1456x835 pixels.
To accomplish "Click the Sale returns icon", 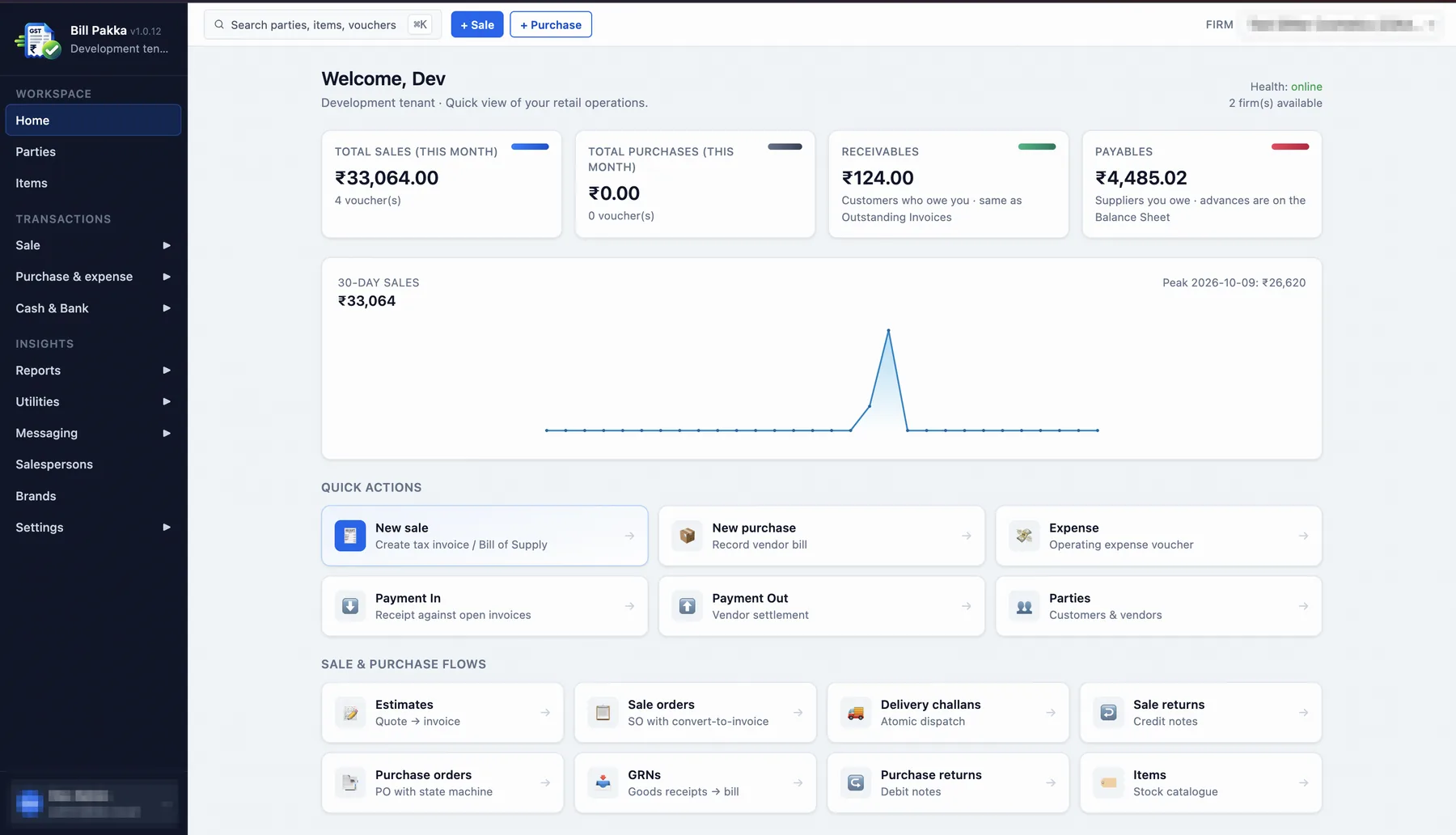I will (1108, 713).
